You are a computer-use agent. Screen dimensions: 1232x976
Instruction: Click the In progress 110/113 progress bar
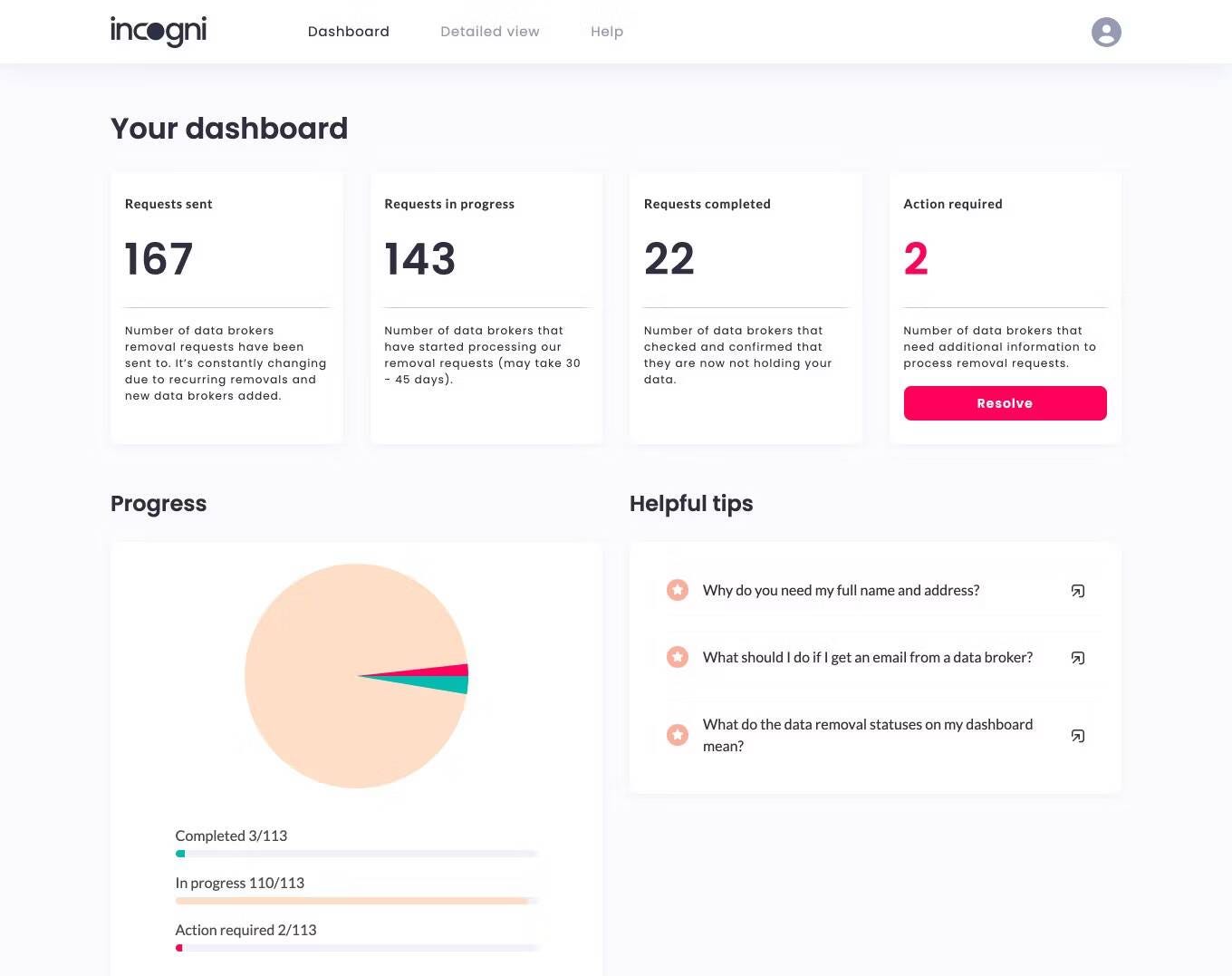357,901
